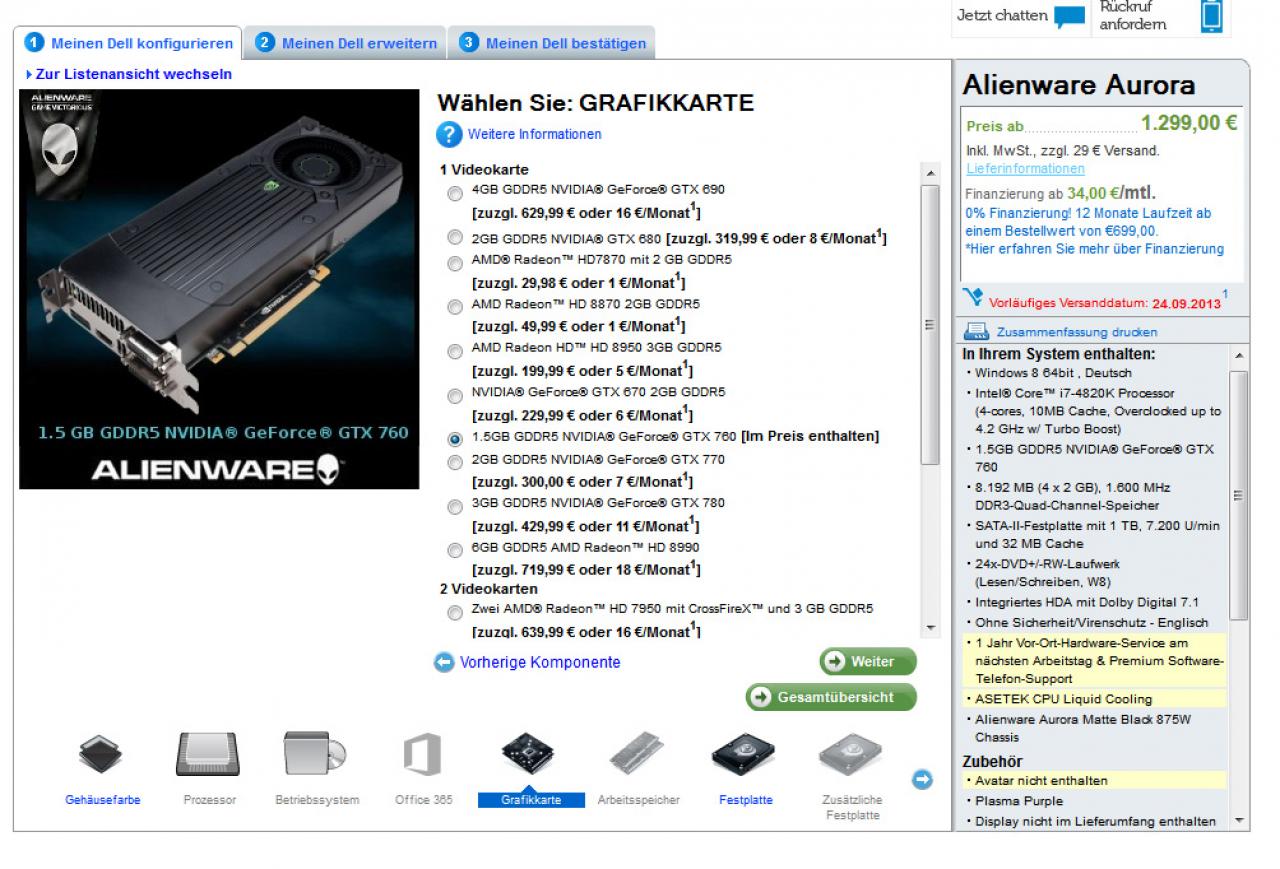Viewport: 1280px width, 869px height.
Task: Click the printer icon beside Zusammenfassung drucken
Action: coord(975,332)
